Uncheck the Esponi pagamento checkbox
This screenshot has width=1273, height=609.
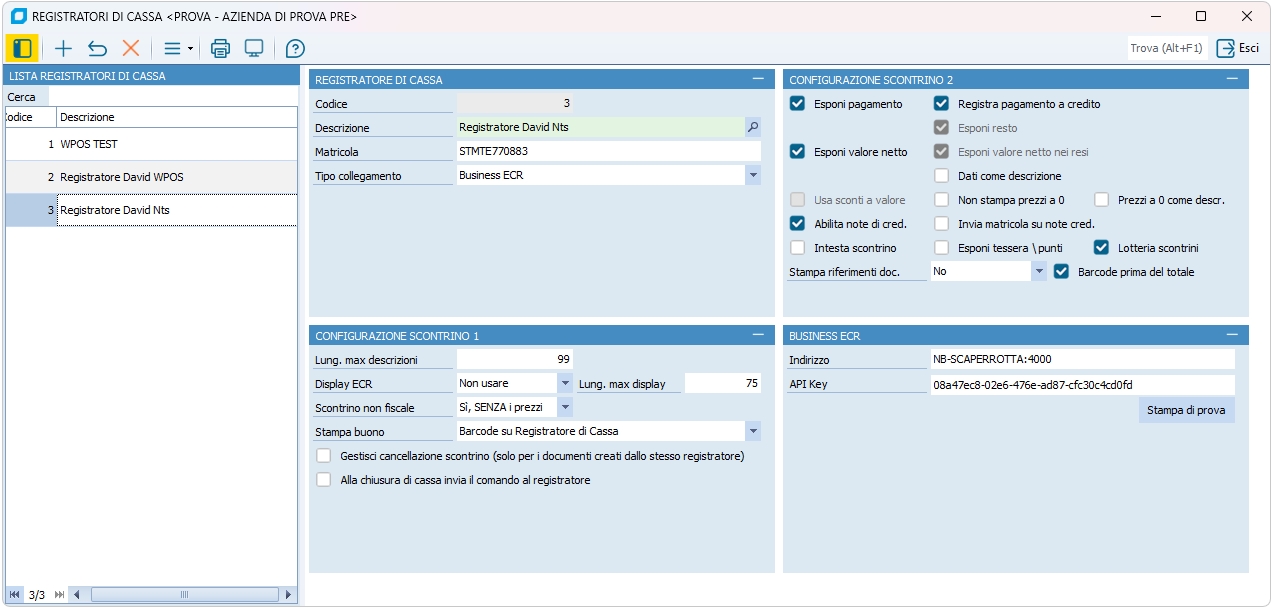click(797, 104)
